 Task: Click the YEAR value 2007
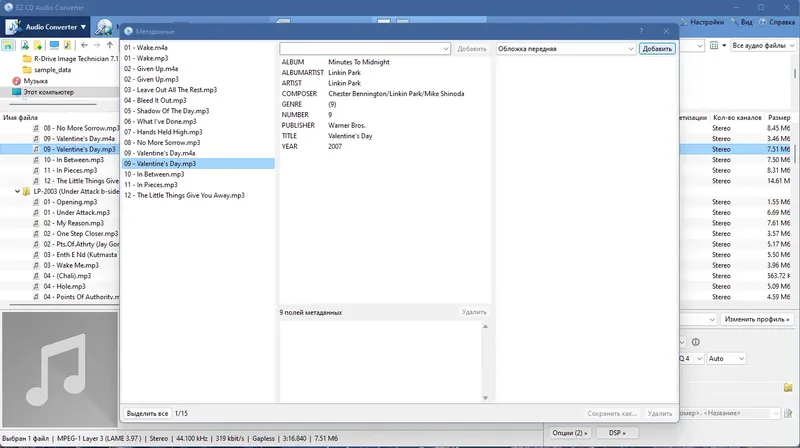pyautogui.click(x=335, y=146)
